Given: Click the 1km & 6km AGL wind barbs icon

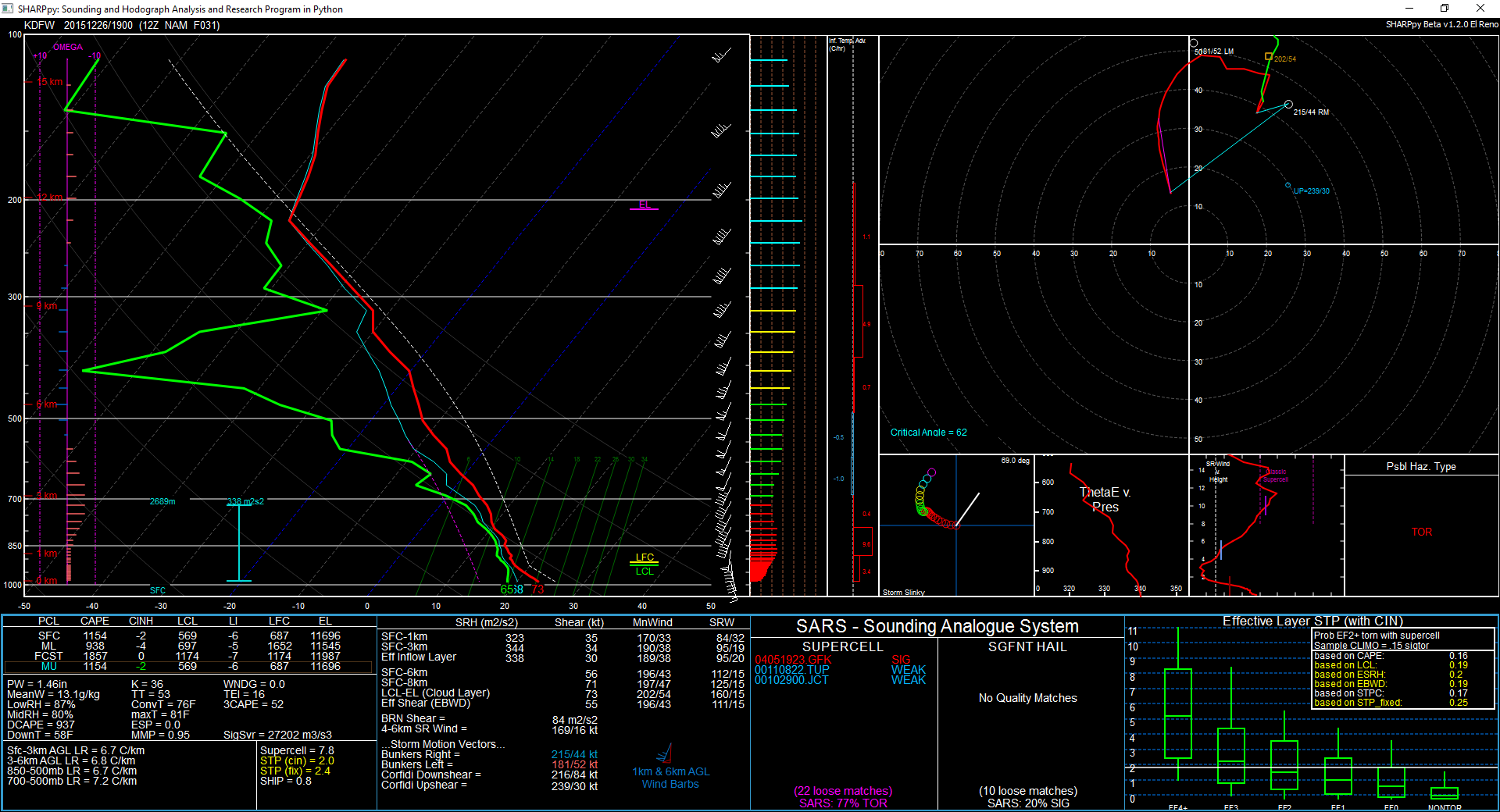Looking at the screenshot, I should 664,754.
